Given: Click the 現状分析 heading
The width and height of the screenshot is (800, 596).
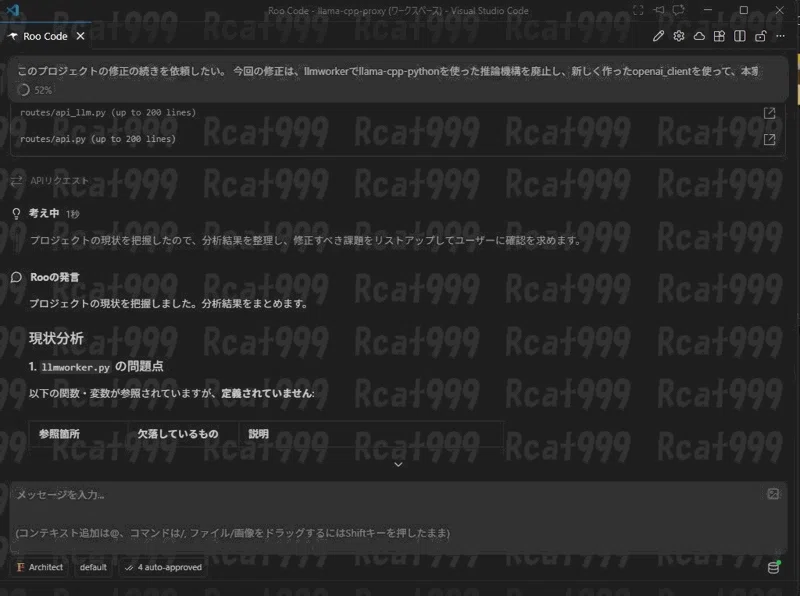Looking at the screenshot, I should (x=56, y=338).
